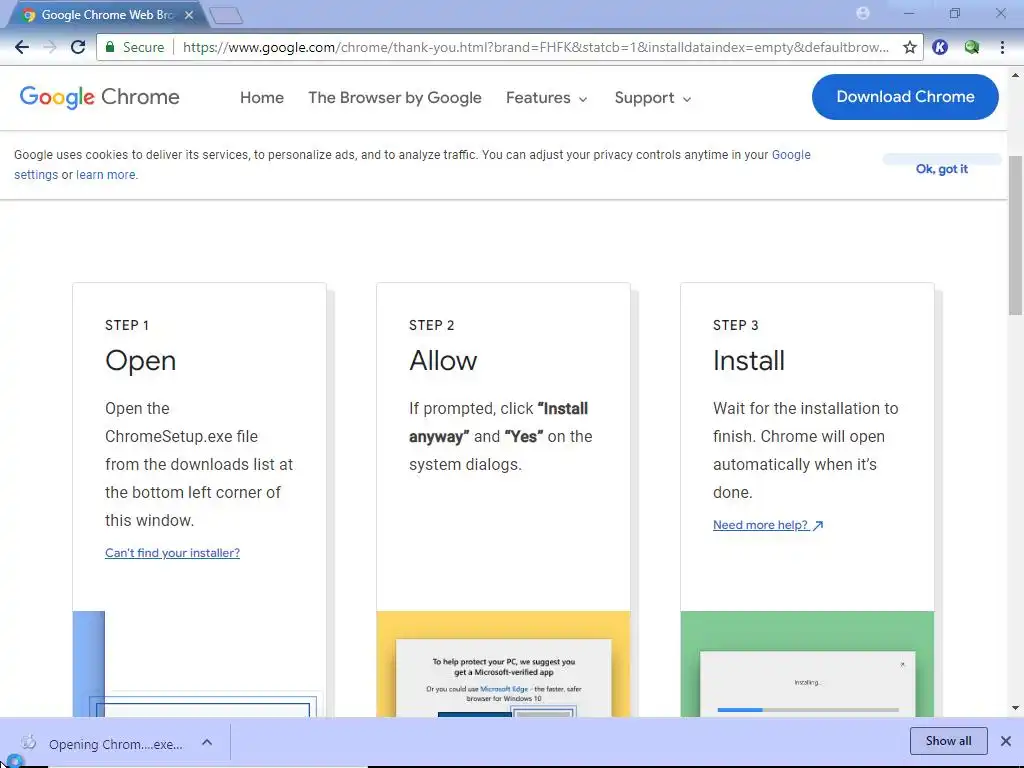This screenshot has height=768, width=1024.
Task: Click the Download Chrome button
Action: pos(905,97)
